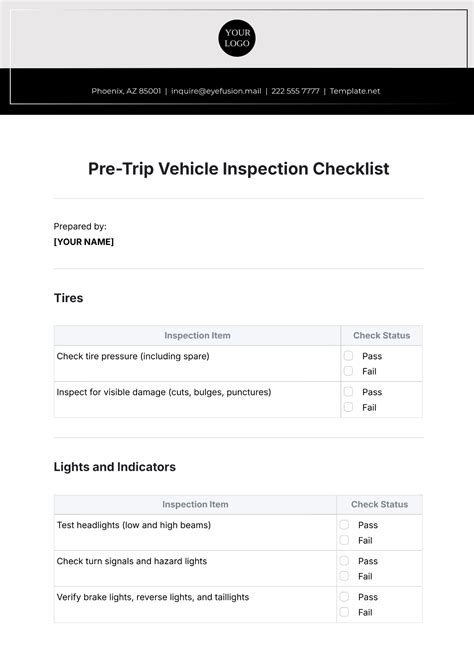
Task: Check Pass for tire pressure item
Action: click(349, 356)
